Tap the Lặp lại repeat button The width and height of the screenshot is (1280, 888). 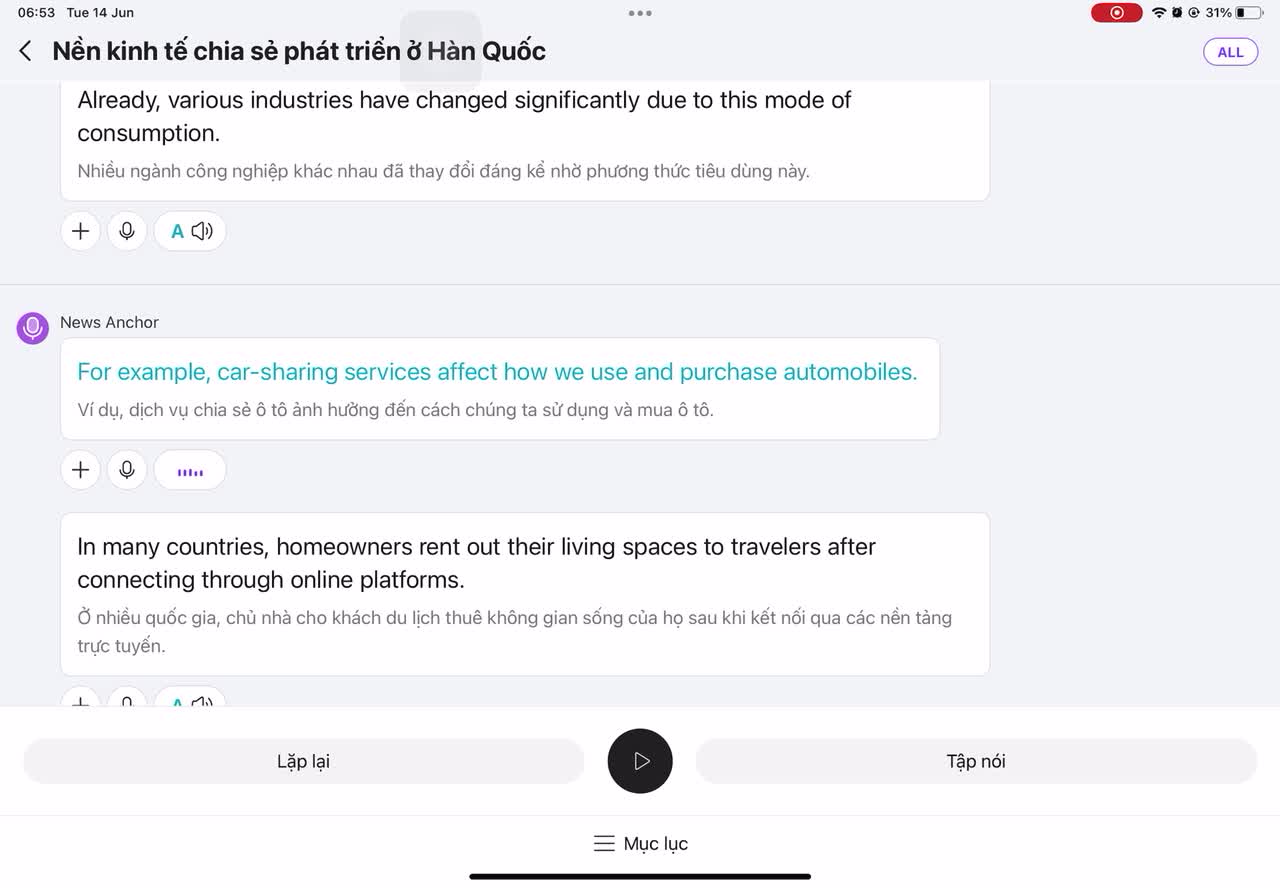coord(303,762)
